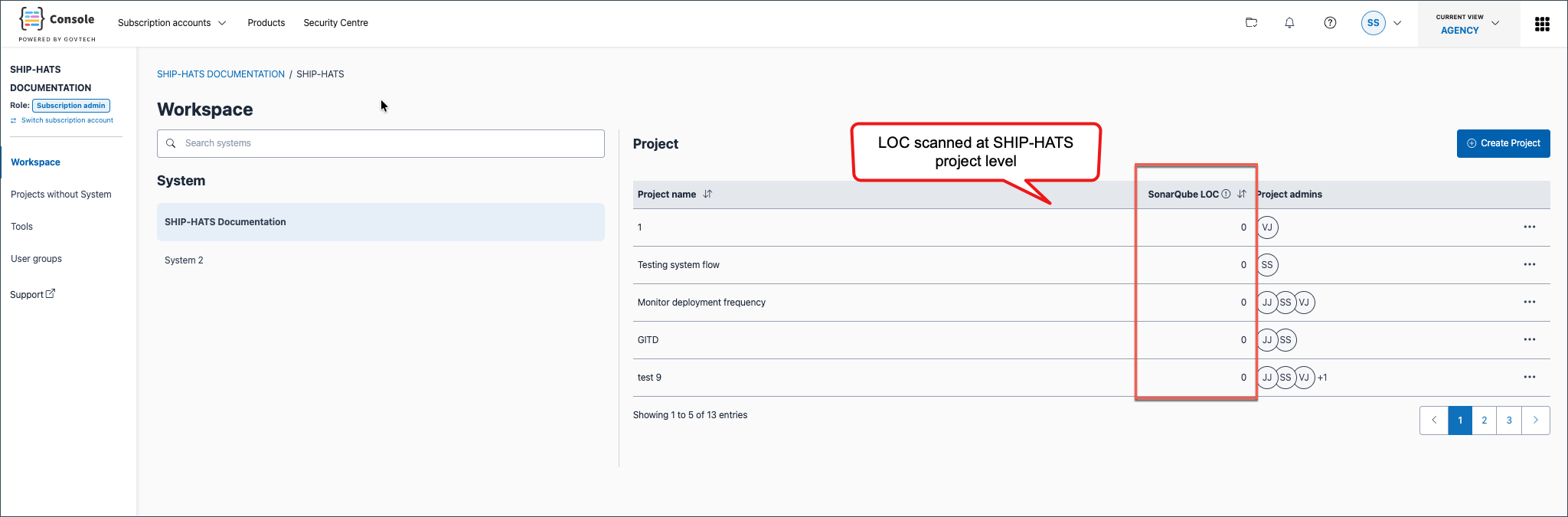Select the SHIP-HATS Documentation system

(x=381, y=222)
